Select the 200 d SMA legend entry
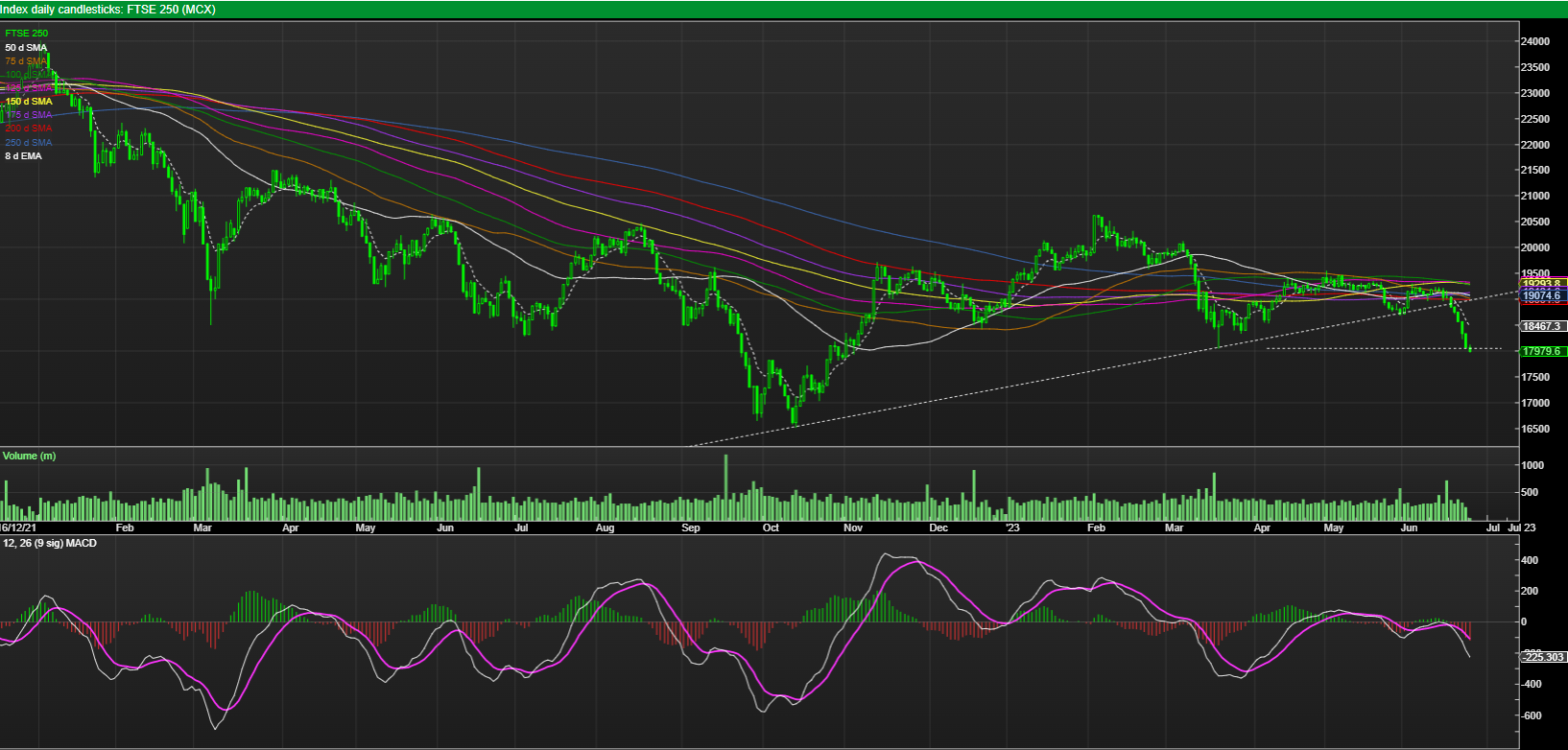 pos(29,129)
